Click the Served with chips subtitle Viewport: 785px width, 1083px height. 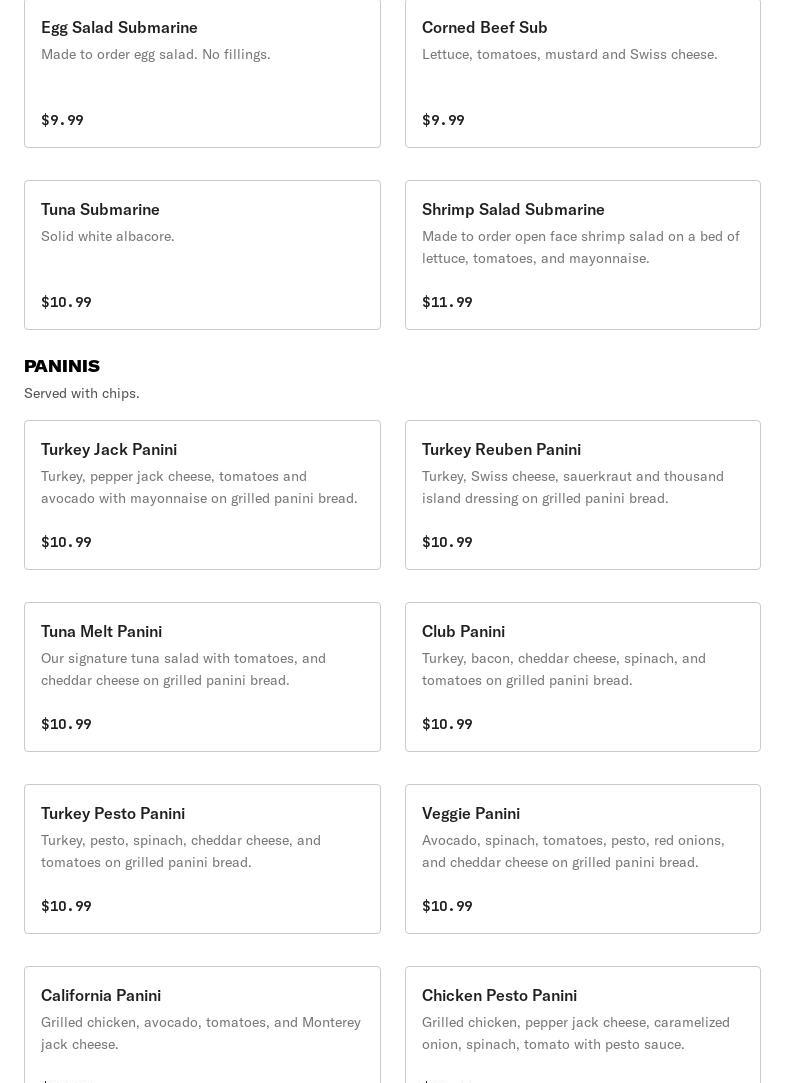click(81, 393)
